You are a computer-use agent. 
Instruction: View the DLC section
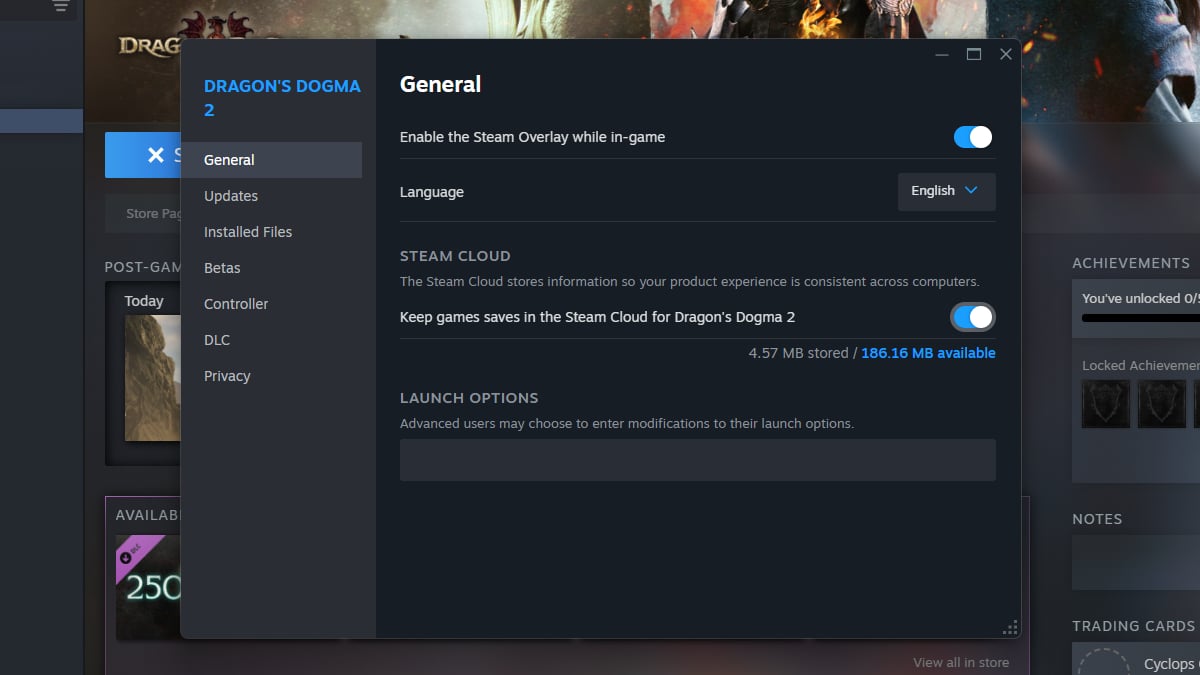[216, 340]
